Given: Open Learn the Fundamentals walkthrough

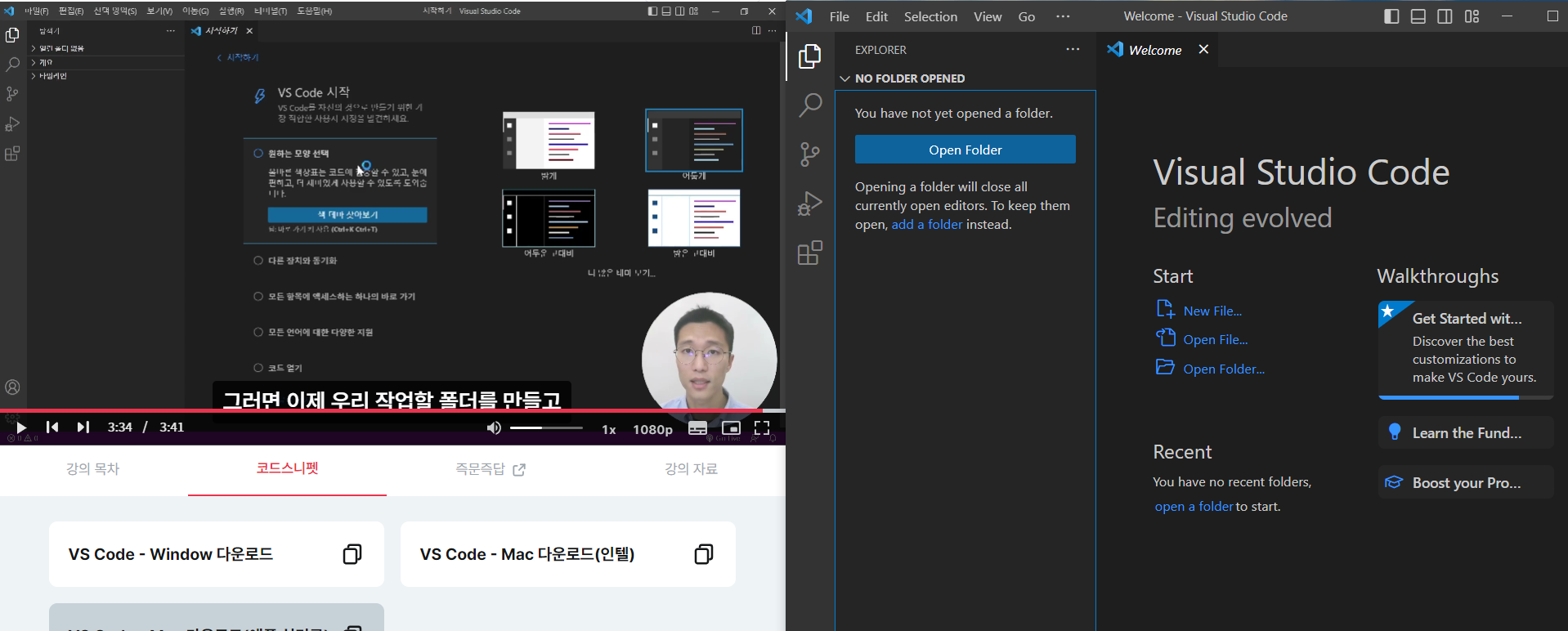Looking at the screenshot, I should coord(1466,432).
